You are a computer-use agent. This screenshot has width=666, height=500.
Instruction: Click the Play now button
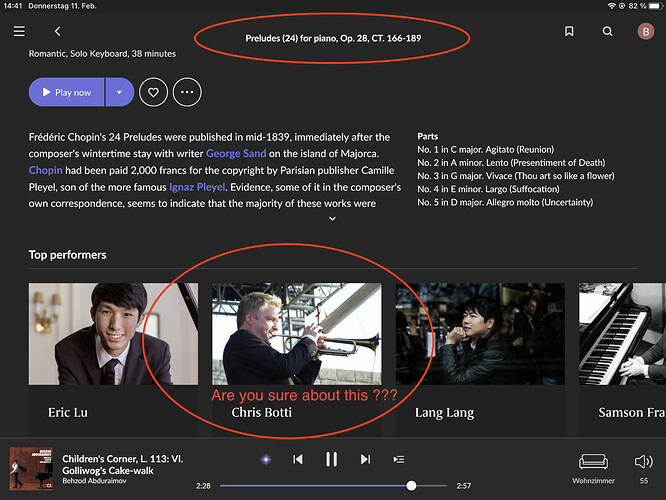(66, 92)
